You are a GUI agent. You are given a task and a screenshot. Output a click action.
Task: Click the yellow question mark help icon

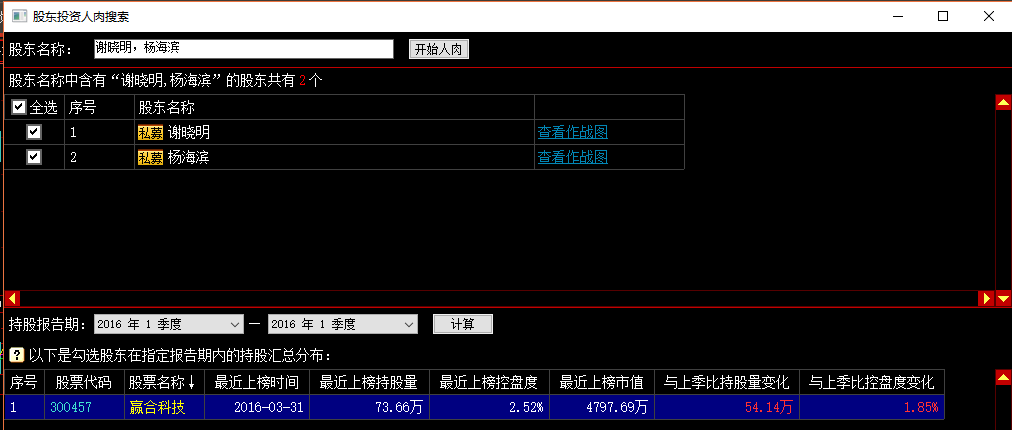click(x=16, y=355)
